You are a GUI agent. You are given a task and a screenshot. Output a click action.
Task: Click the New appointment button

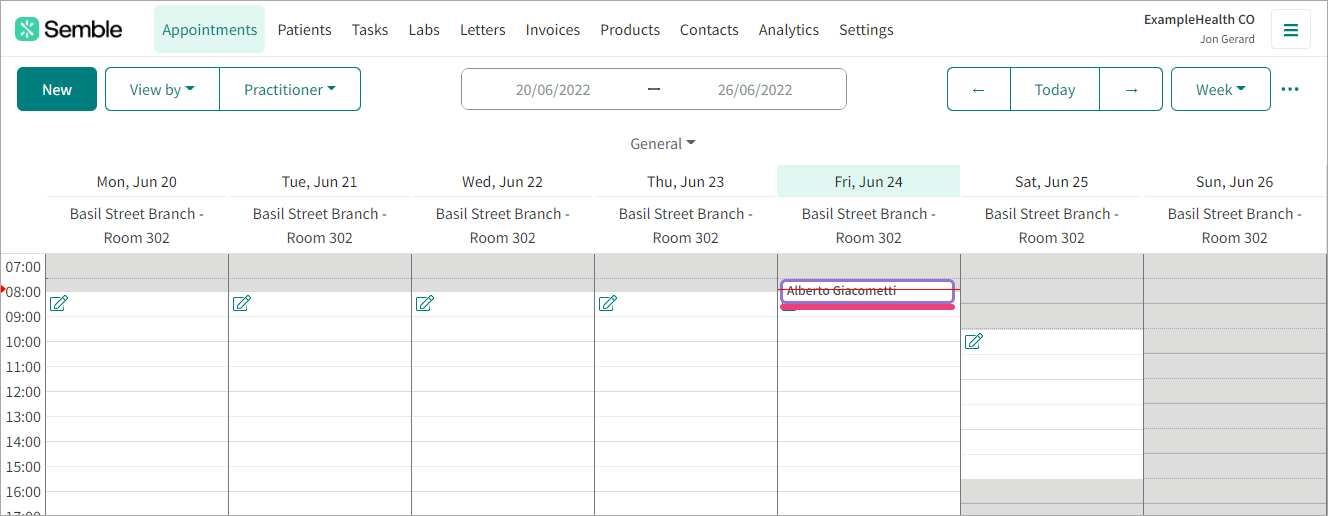point(57,89)
